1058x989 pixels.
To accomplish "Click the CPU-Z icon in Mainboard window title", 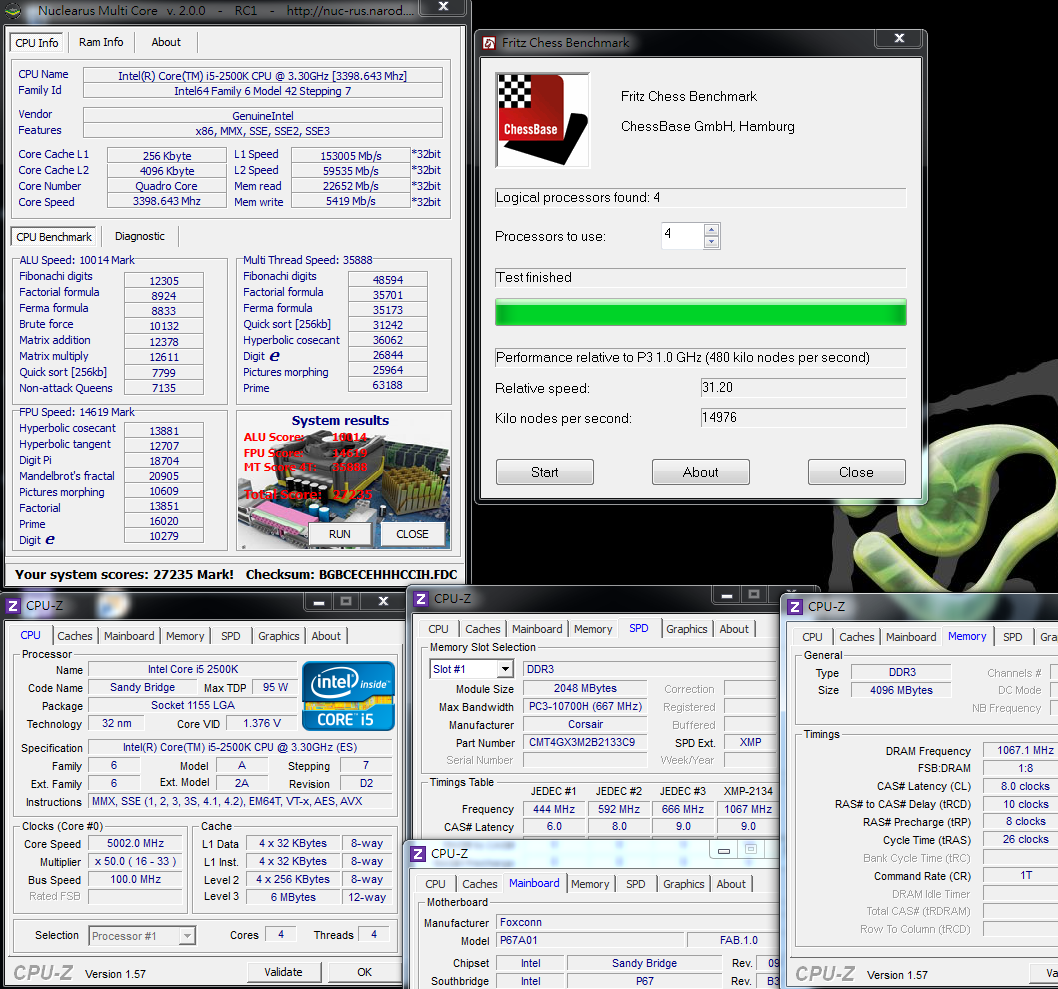I will [418, 853].
